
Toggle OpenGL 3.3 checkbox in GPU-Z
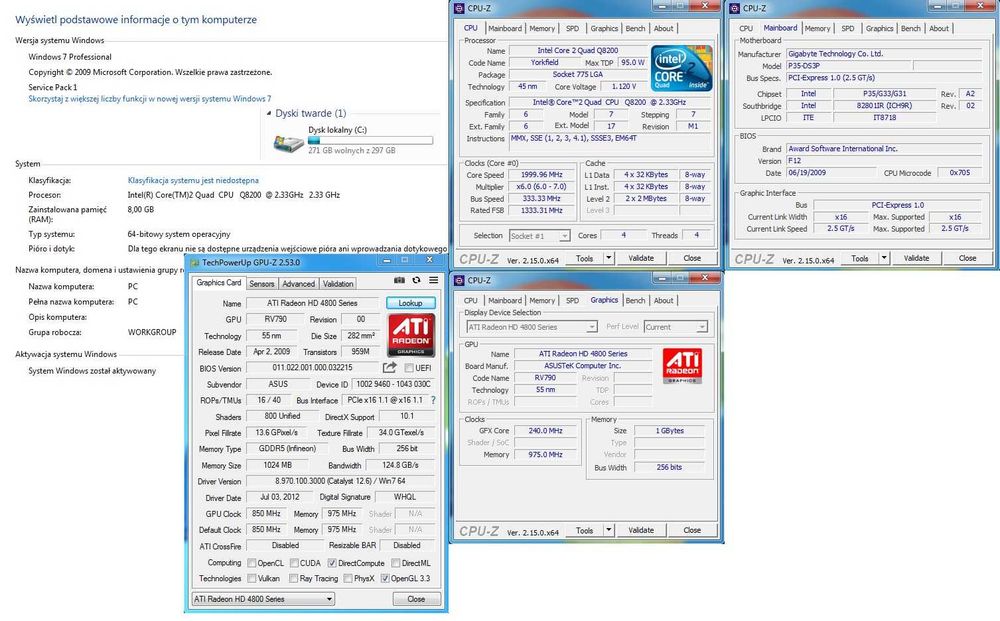[x=385, y=578]
